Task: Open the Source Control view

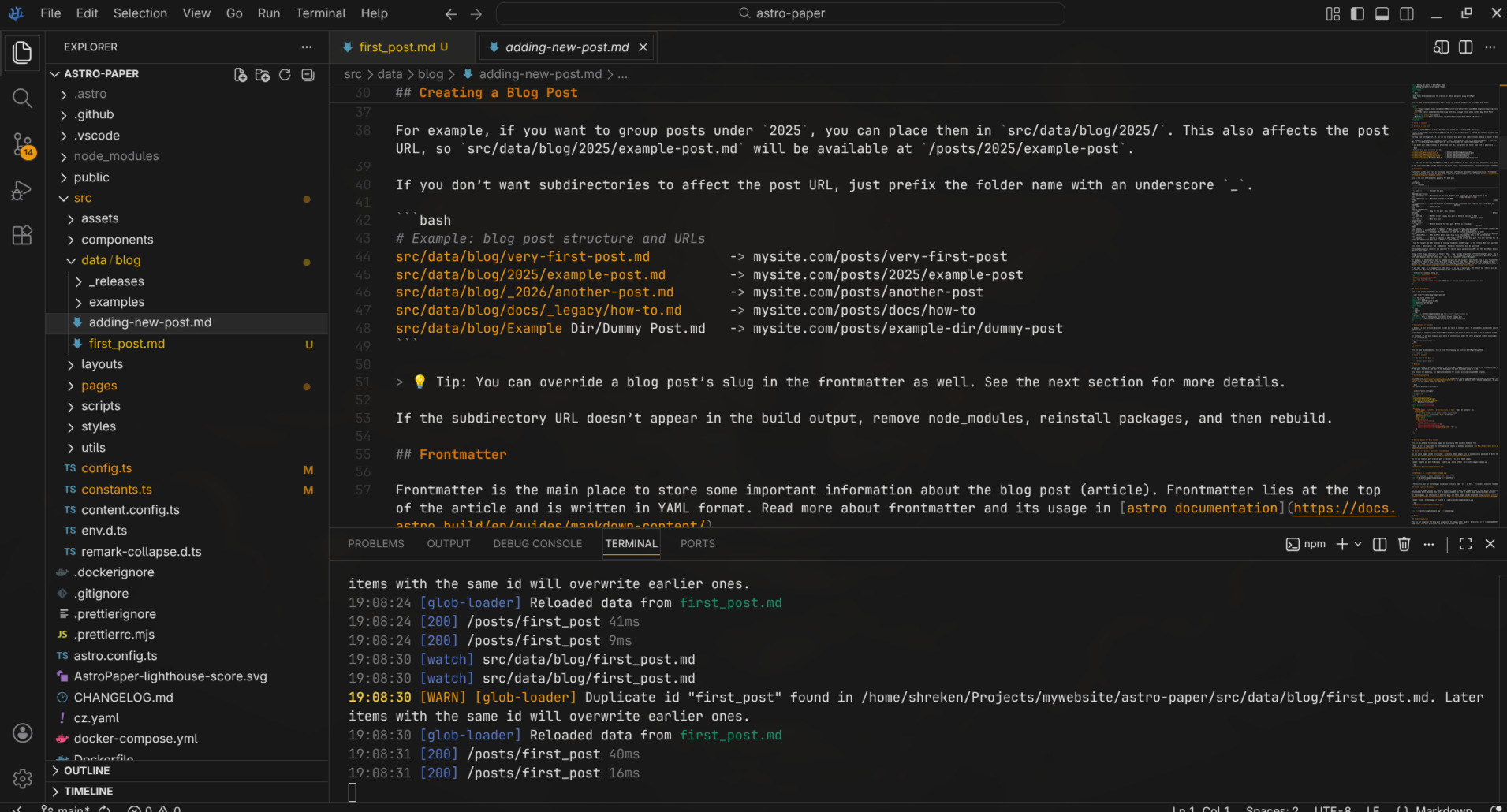Action: coord(21,145)
